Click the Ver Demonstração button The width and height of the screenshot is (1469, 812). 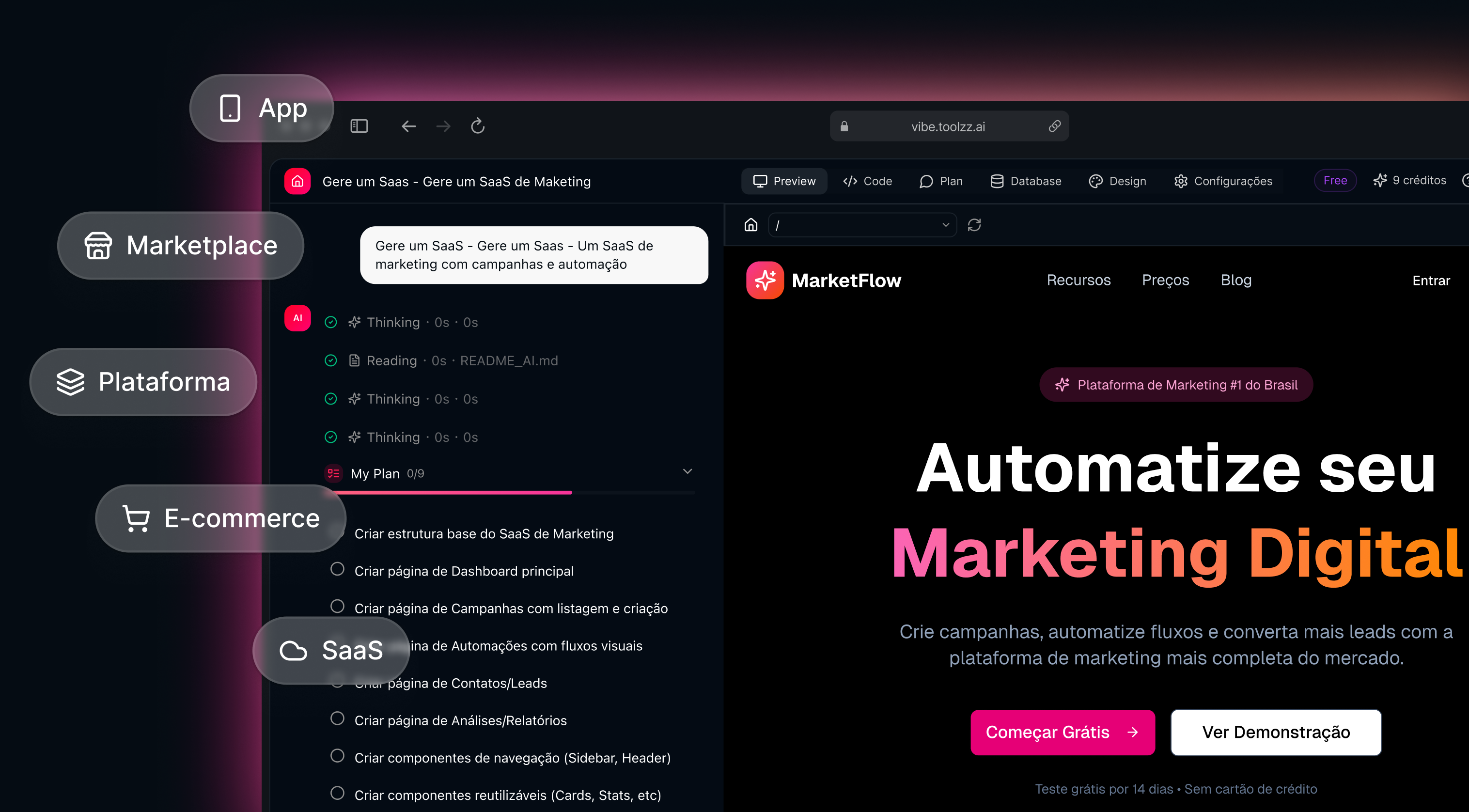(1276, 732)
